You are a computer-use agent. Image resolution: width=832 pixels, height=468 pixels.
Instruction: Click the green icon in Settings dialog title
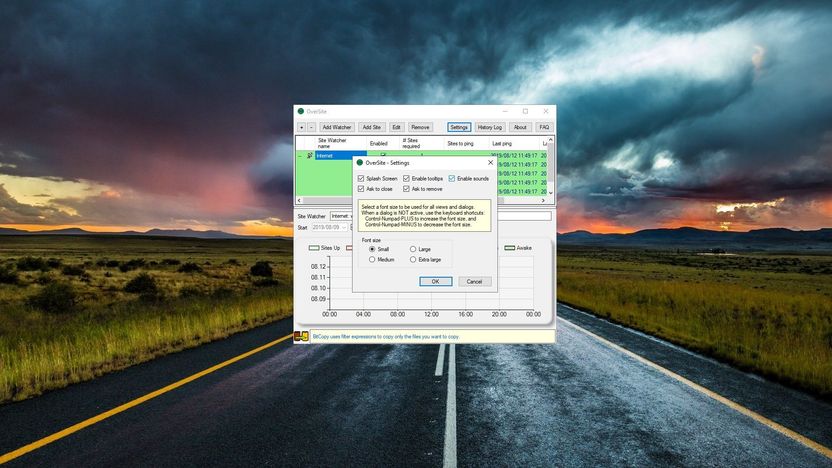(360, 163)
